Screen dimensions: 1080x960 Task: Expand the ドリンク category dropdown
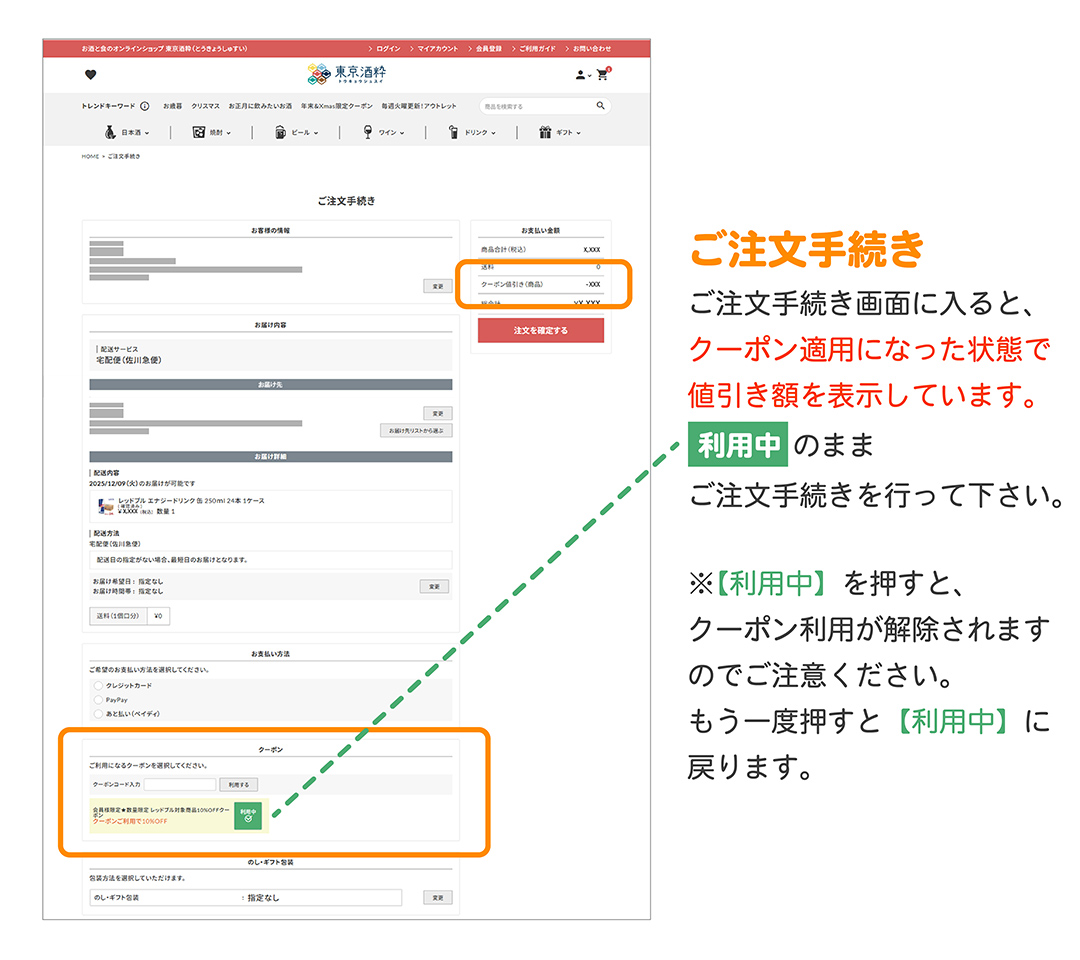click(494, 133)
